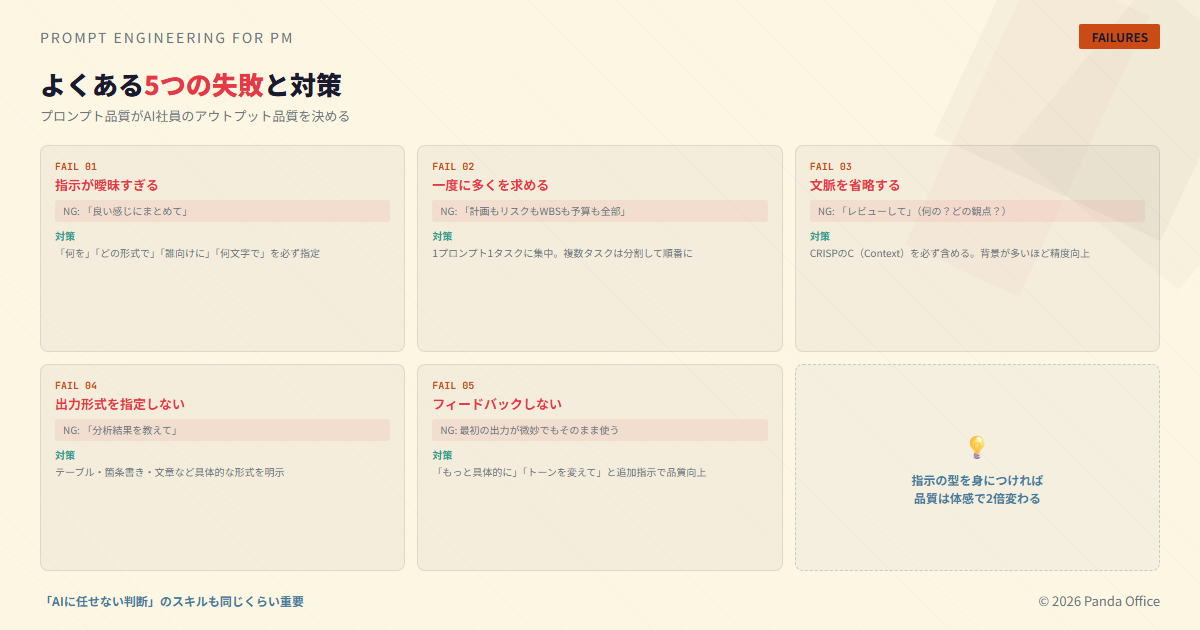This screenshot has height=630, width=1200.
Task: Click the 「AIに任せない判断」 footer link
Action: click(x=174, y=601)
